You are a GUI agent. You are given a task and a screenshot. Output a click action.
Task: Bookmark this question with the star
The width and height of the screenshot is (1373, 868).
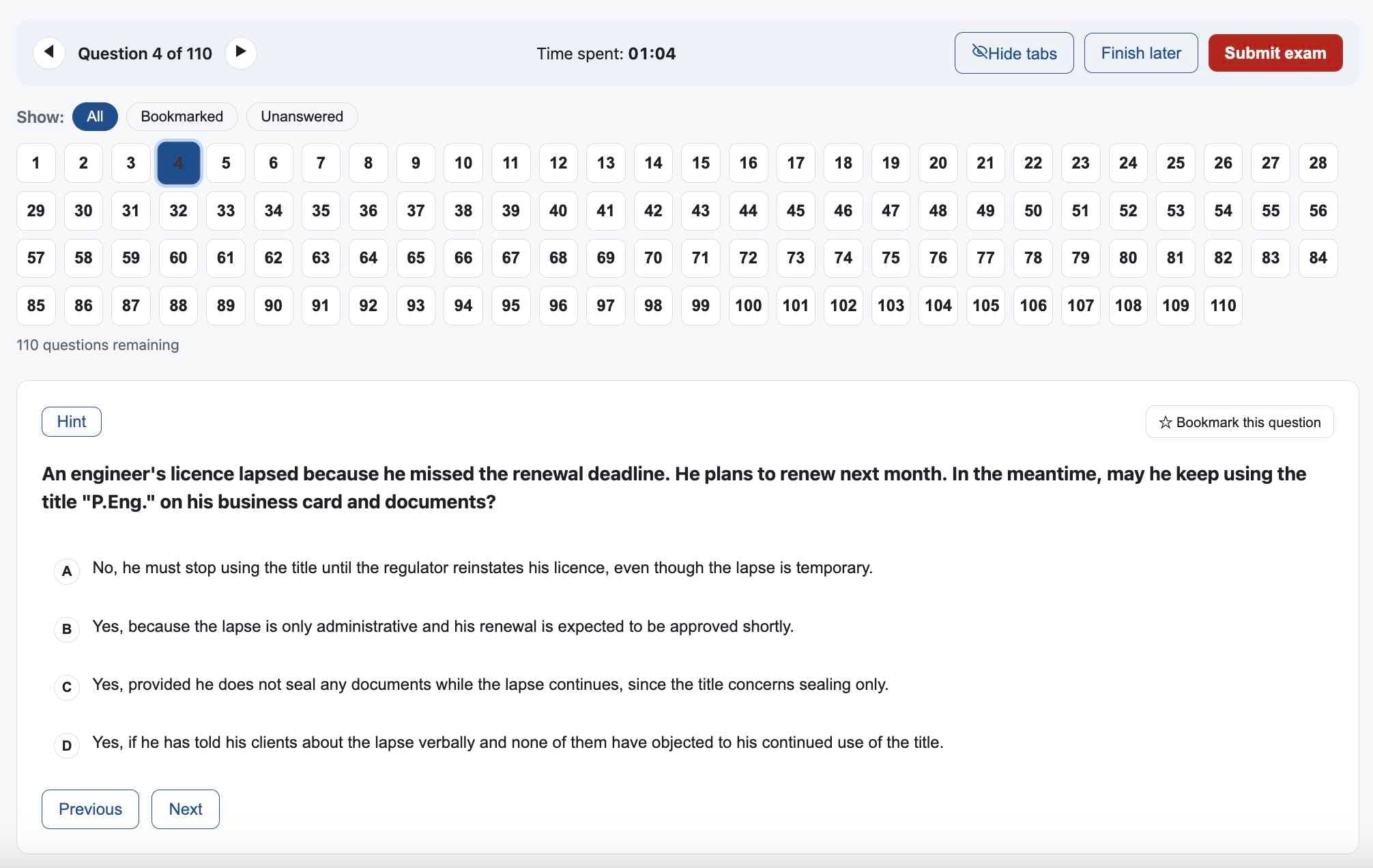point(1239,422)
